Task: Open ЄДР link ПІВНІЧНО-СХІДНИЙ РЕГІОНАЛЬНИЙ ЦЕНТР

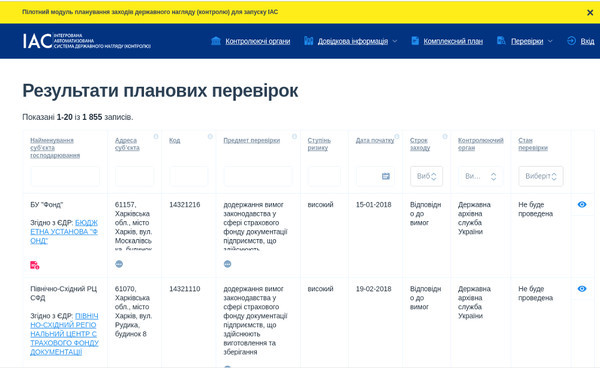Action: click(64, 334)
